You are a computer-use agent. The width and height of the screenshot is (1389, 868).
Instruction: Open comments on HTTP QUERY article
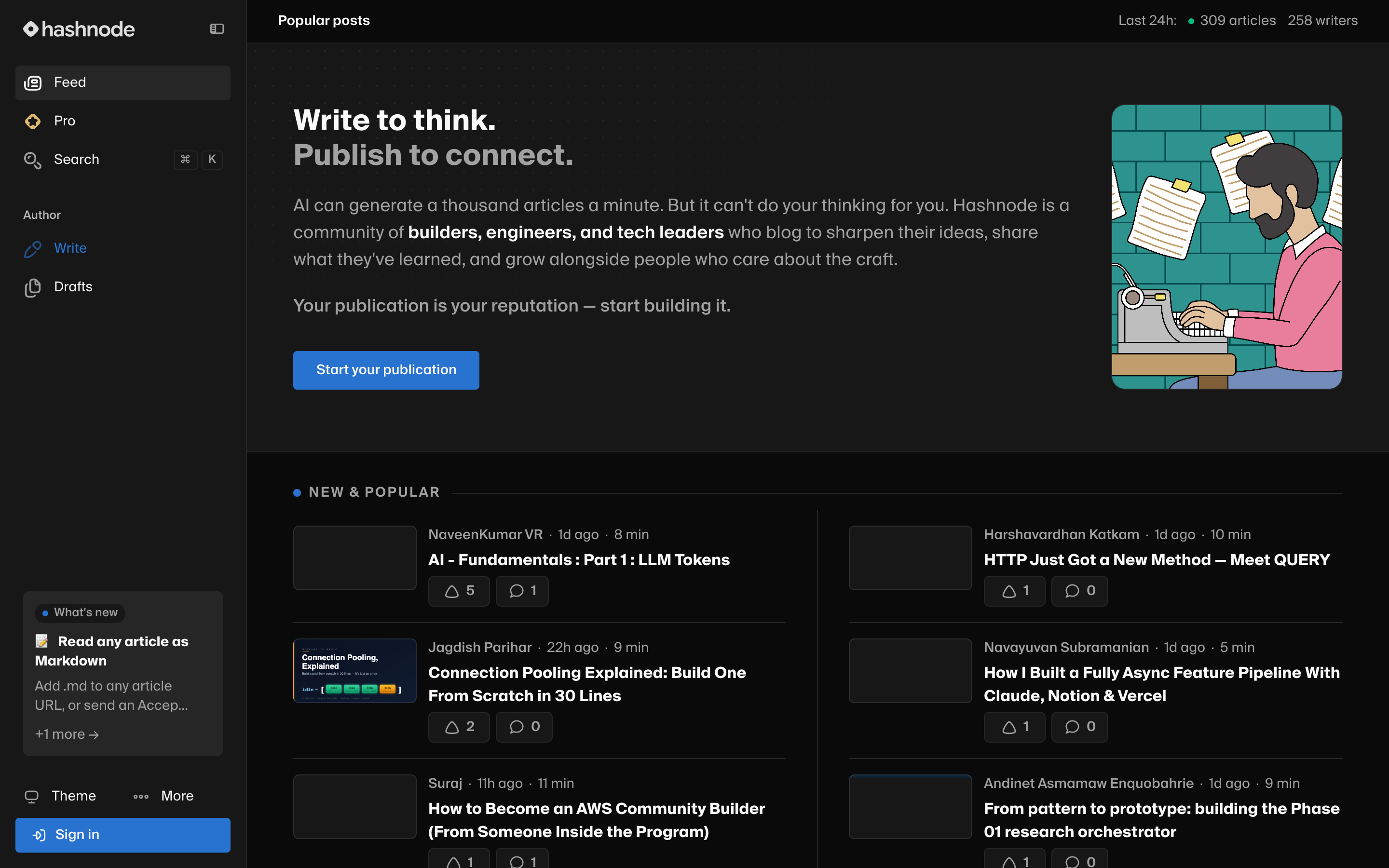[x=1080, y=591]
